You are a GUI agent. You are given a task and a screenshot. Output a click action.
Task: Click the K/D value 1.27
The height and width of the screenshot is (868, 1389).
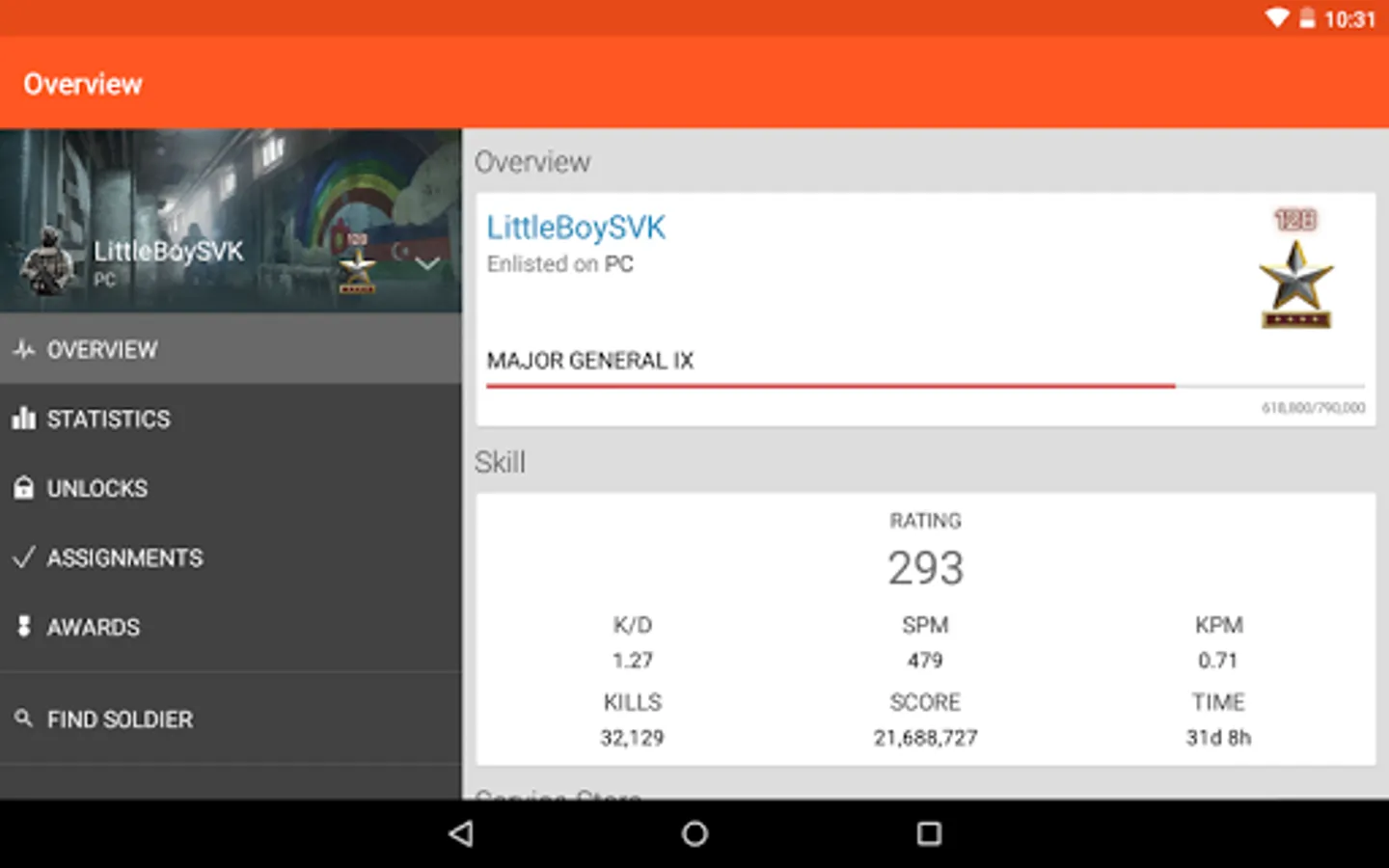point(633,661)
